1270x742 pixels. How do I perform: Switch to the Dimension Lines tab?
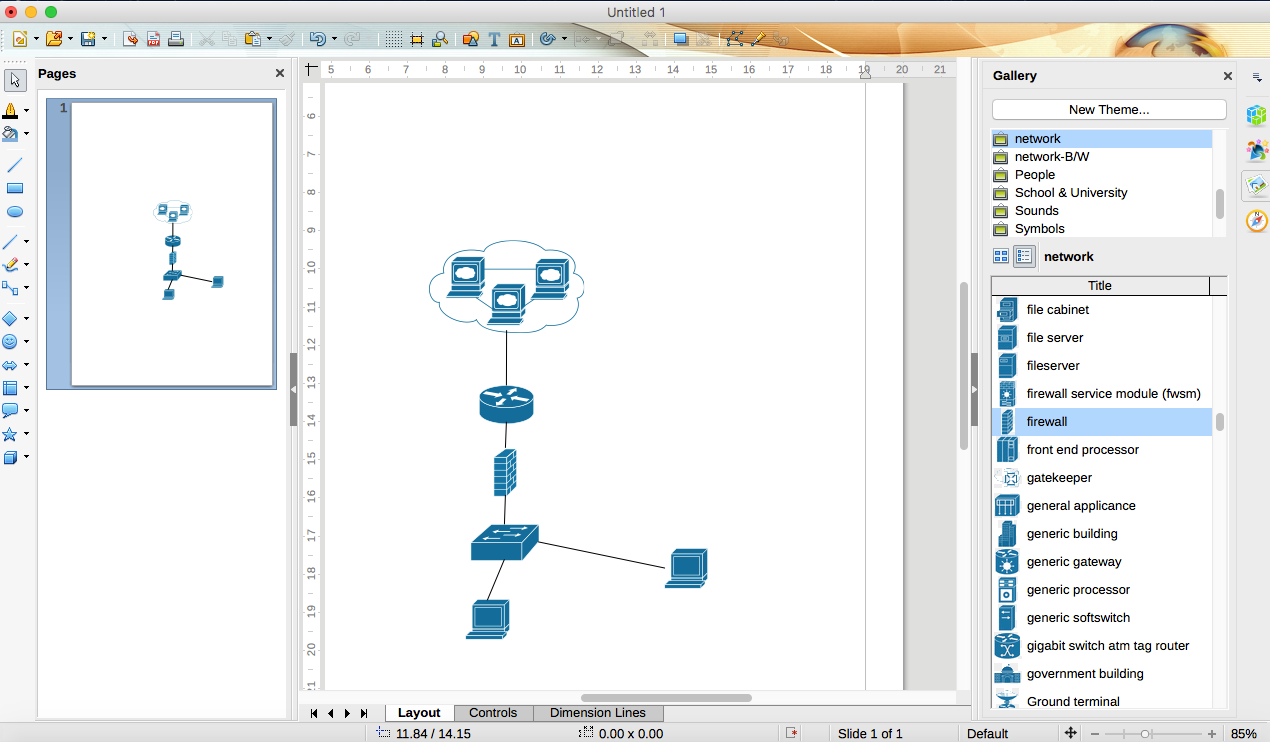(598, 713)
